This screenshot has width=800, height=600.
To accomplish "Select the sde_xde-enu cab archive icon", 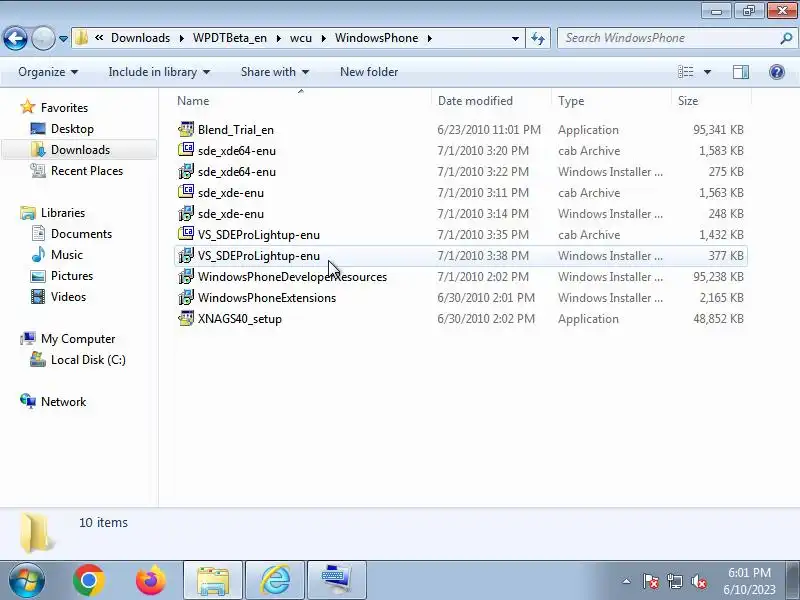I will click(186, 192).
